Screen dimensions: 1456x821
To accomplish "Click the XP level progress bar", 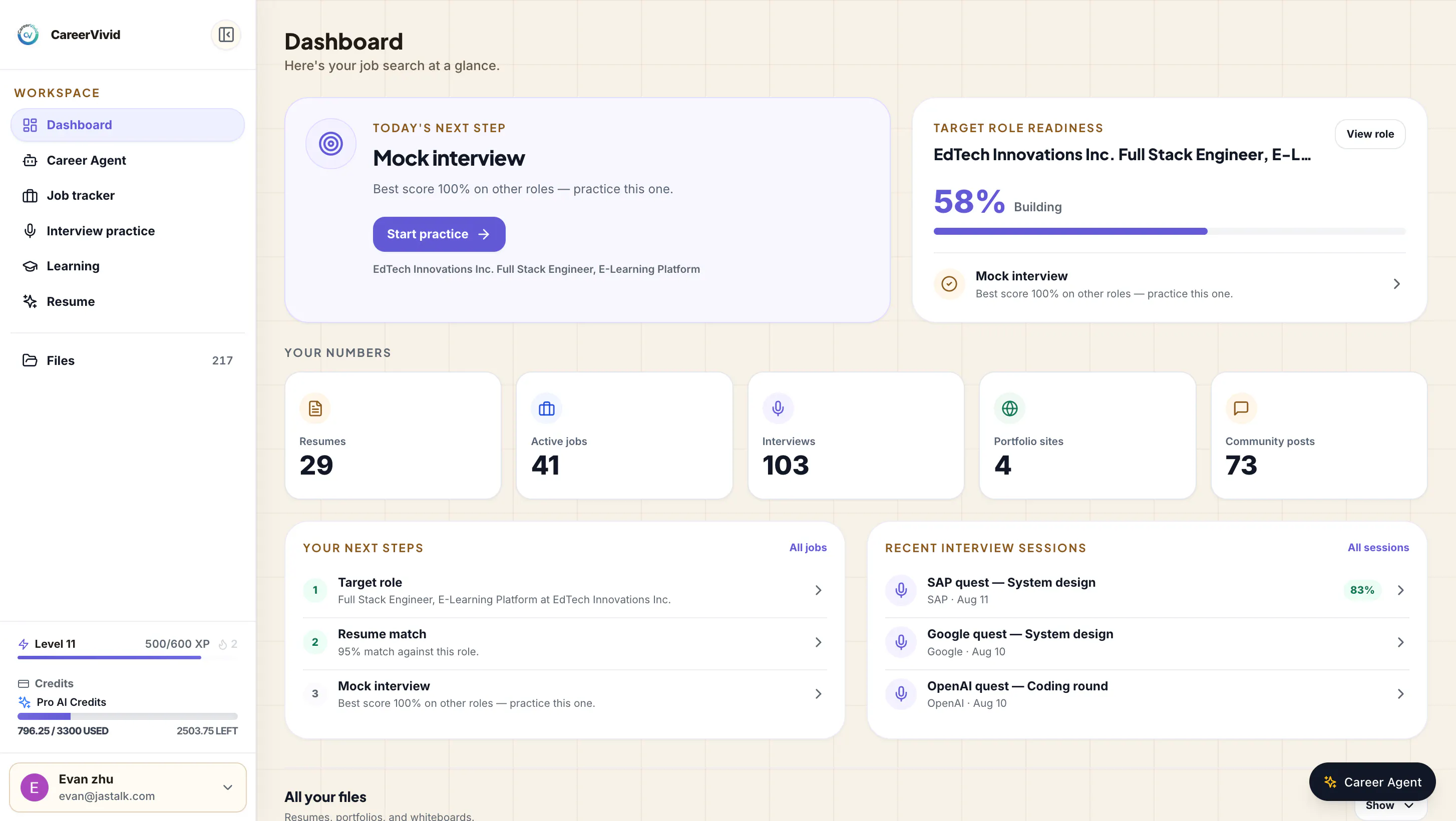I will [127, 658].
